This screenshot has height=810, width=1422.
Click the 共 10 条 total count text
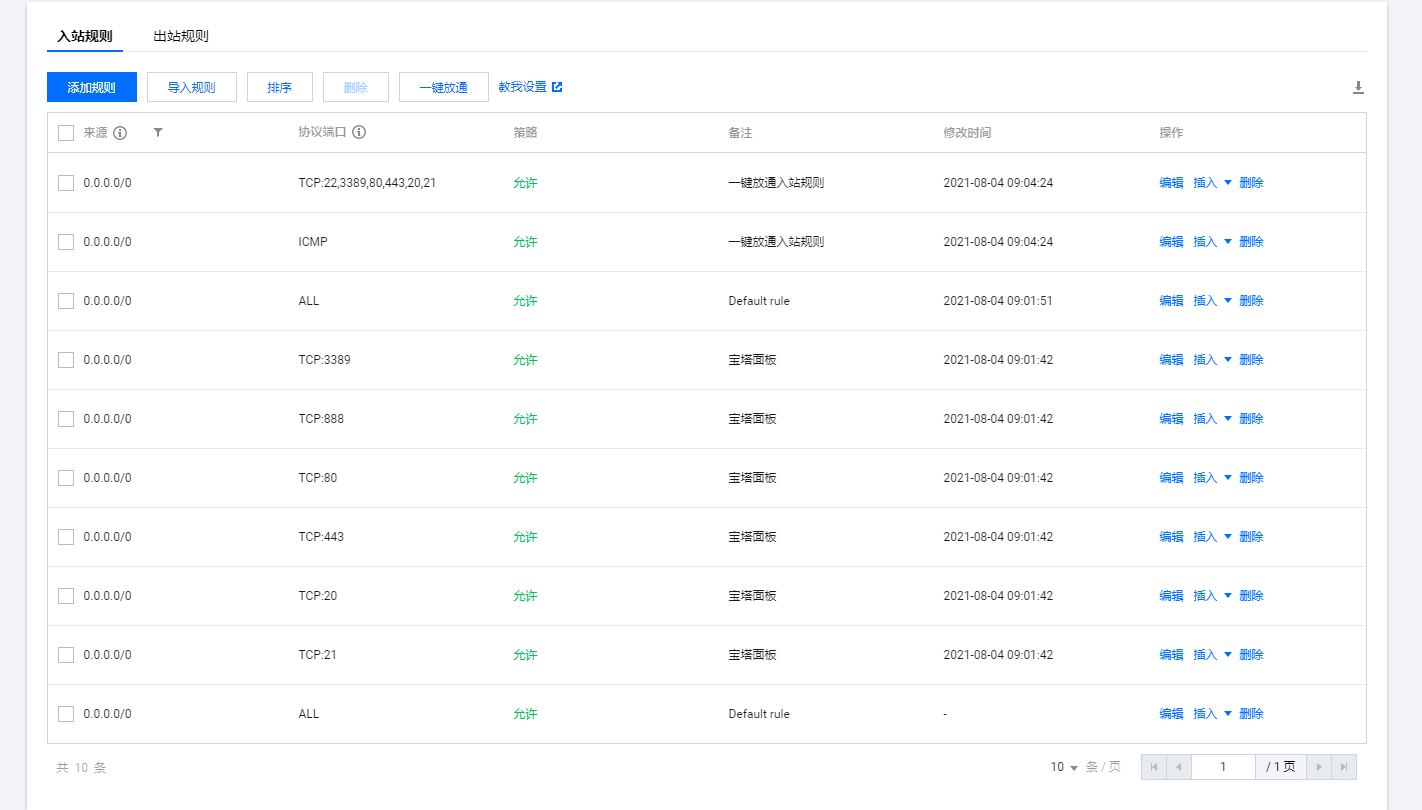(81, 768)
